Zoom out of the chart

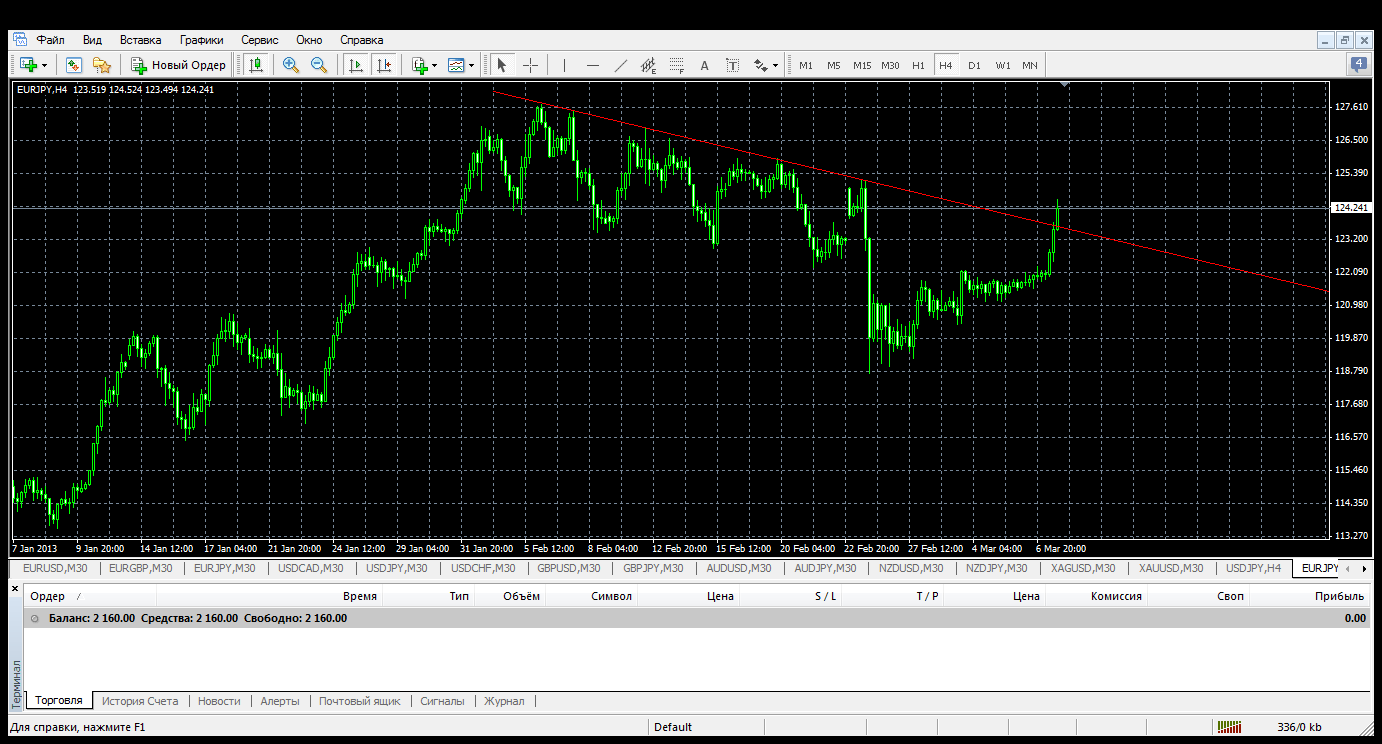[x=319, y=65]
